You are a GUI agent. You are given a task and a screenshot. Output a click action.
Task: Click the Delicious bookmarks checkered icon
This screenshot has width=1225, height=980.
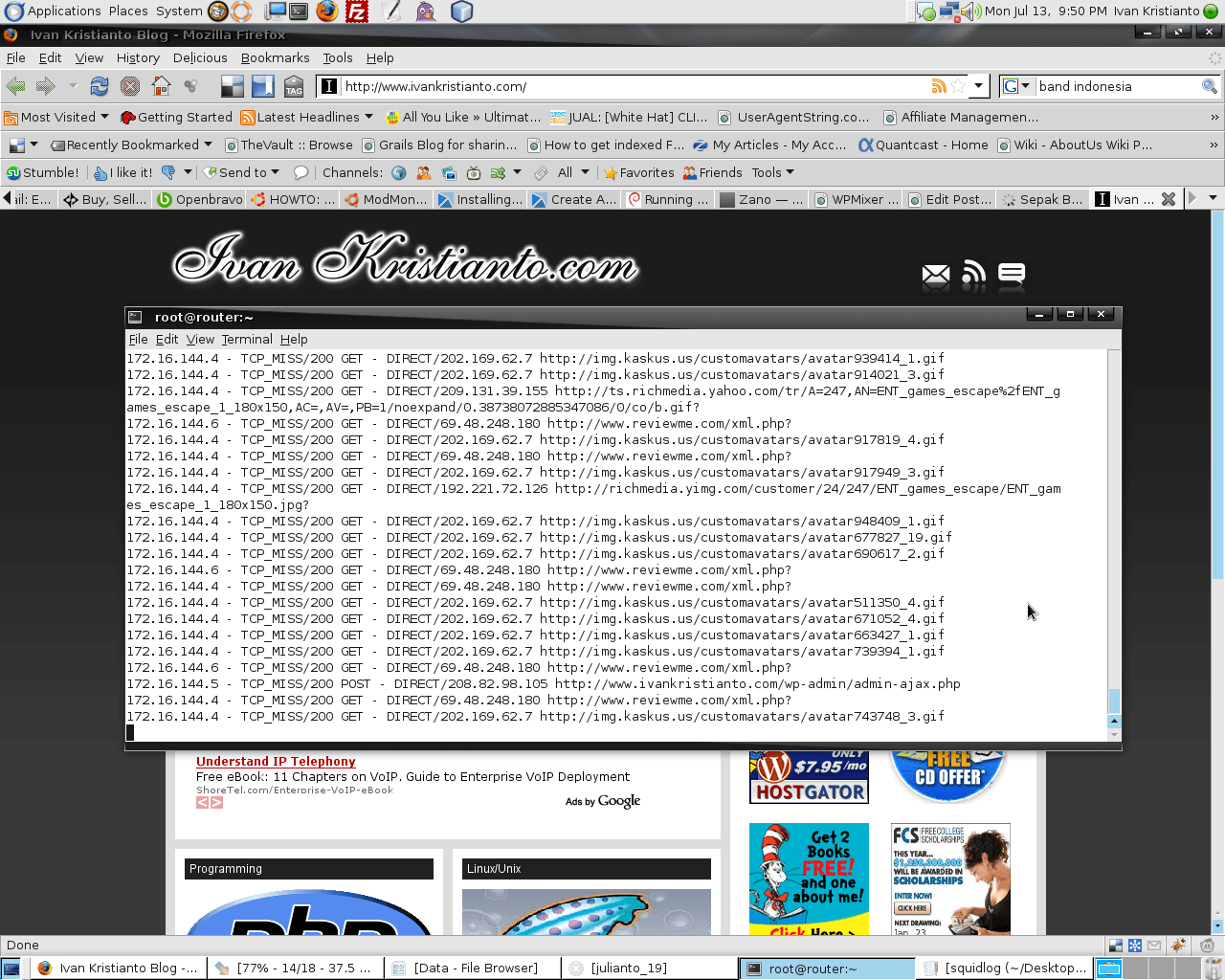click(233, 86)
